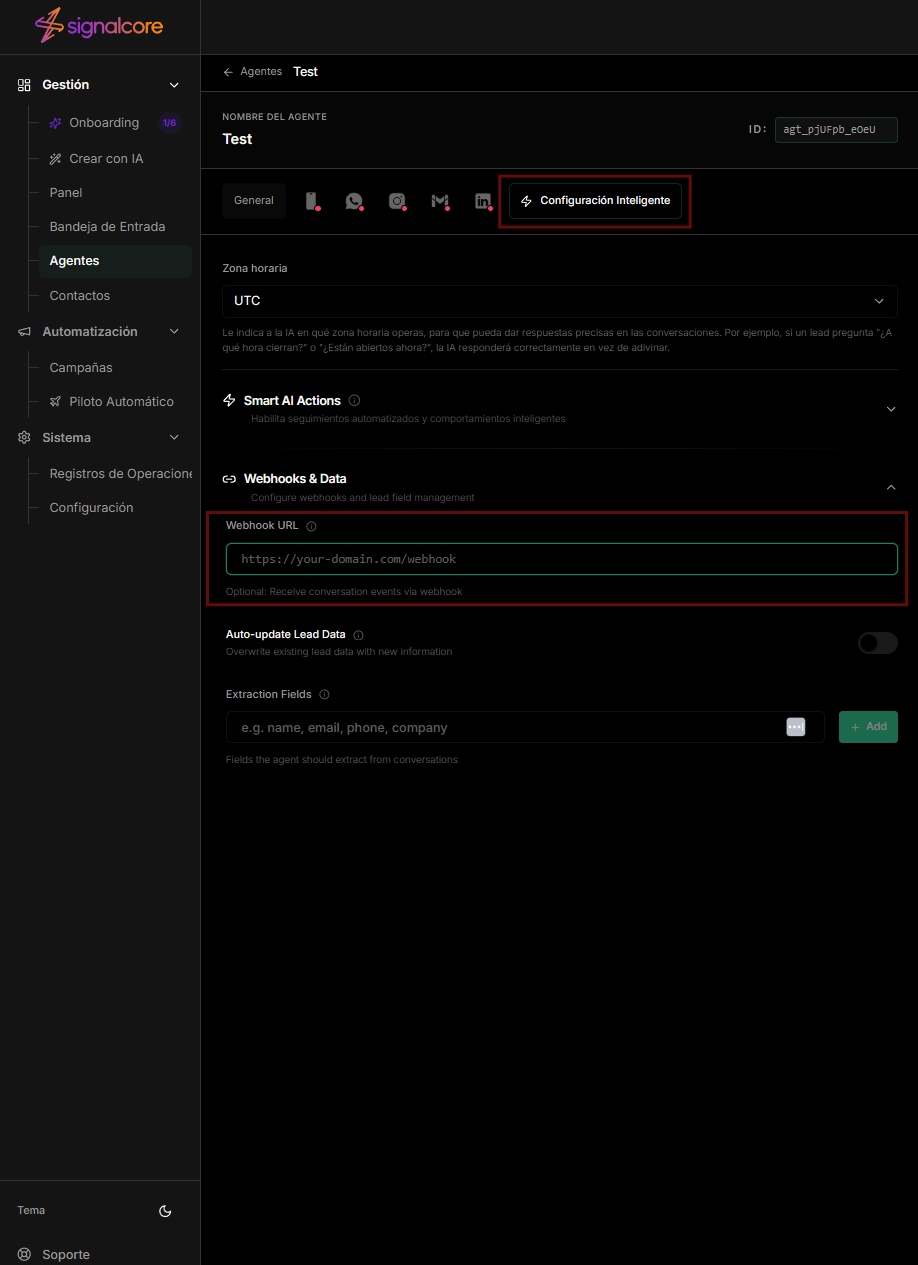Open Registros de Operaciones
Image resolution: width=918 pixels, height=1265 pixels.
coord(120,474)
